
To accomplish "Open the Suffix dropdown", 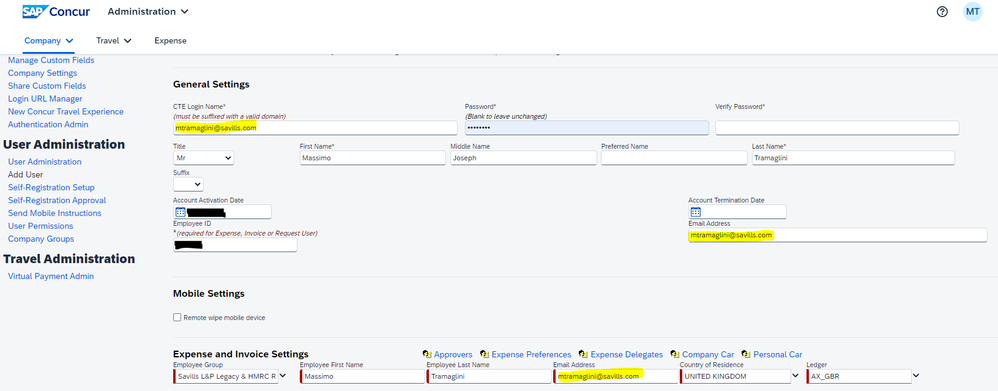I will (x=188, y=184).
